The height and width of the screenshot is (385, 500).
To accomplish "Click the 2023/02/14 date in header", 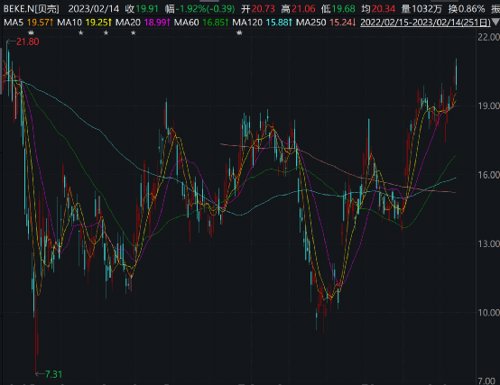I will point(93,9).
